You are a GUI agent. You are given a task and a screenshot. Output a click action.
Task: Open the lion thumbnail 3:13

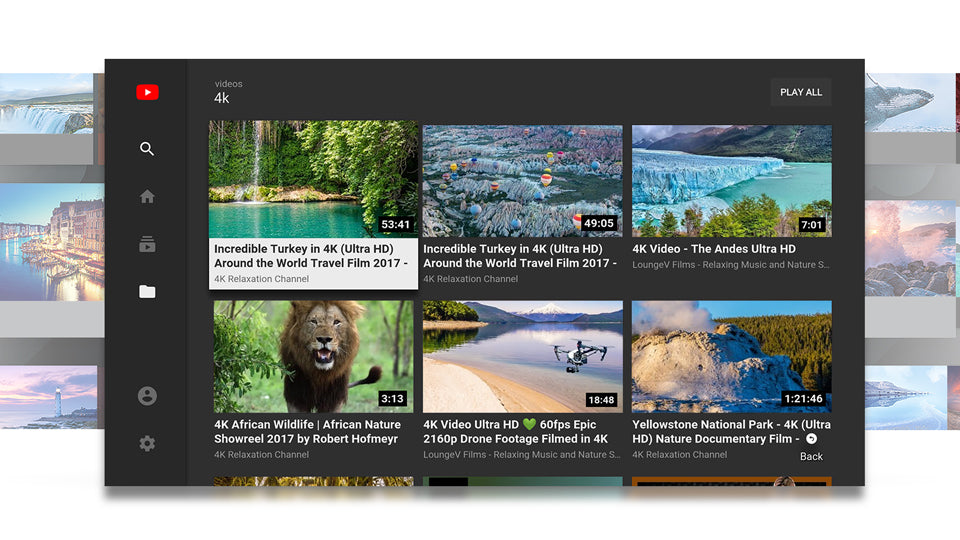(x=313, y=356)
